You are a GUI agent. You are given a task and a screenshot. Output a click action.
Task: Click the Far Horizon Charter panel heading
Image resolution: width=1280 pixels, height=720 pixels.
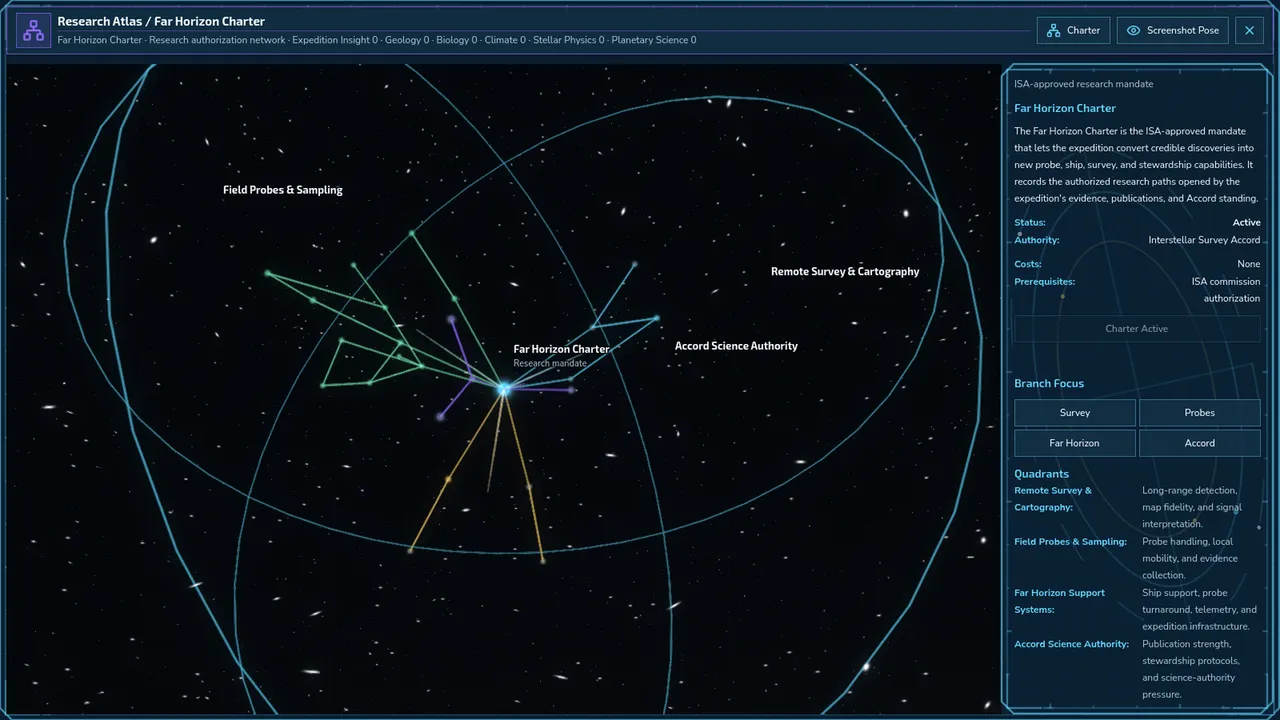[x=1065, y=108]
